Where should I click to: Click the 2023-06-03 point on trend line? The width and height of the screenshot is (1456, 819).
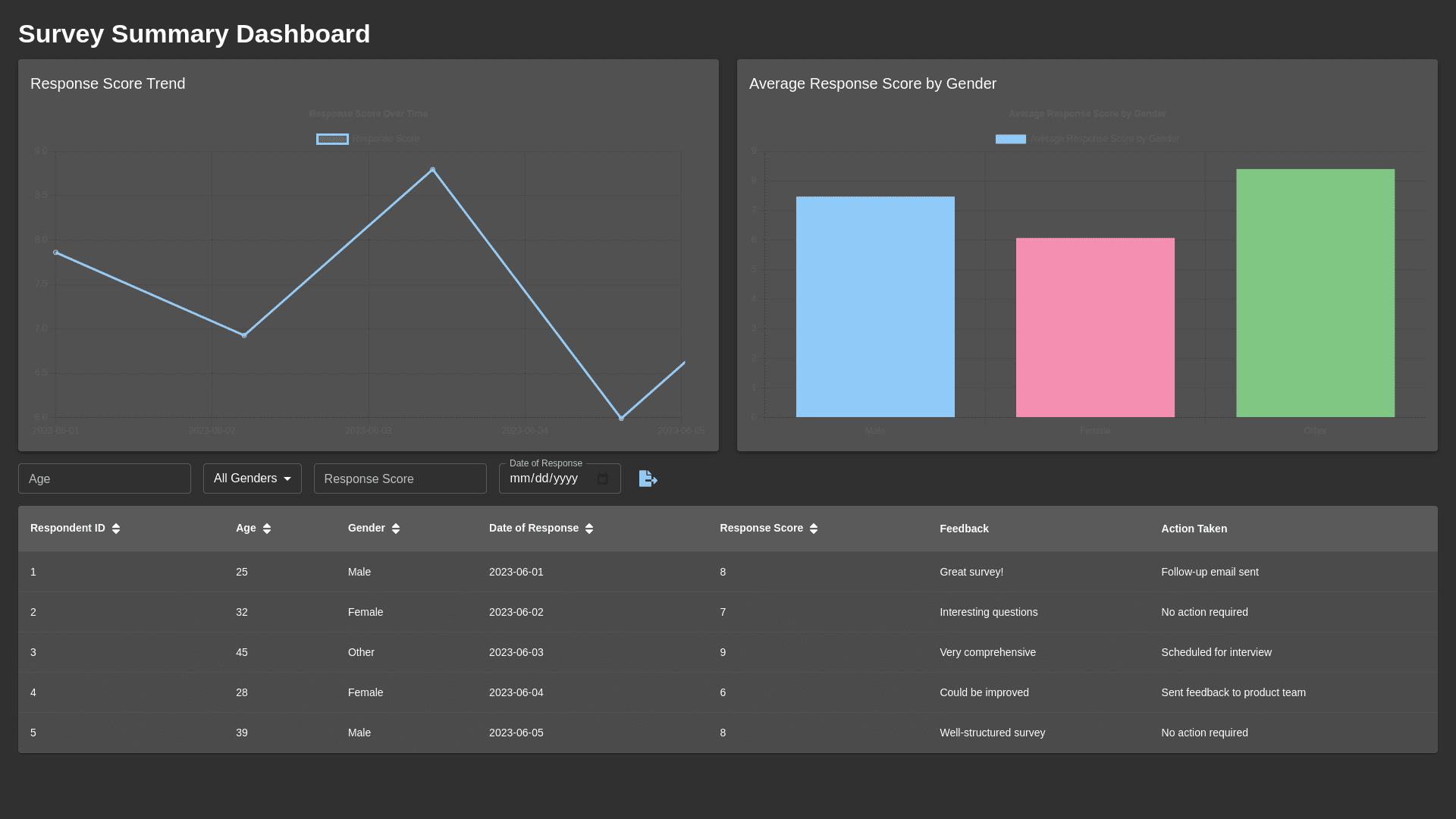click(433, 169)
